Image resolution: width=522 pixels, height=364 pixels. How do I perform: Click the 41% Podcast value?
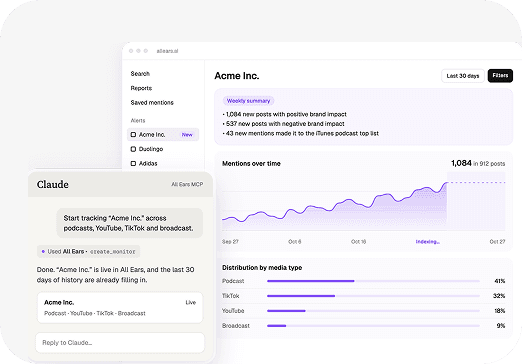pyautogui.click(x=500, y=281)
